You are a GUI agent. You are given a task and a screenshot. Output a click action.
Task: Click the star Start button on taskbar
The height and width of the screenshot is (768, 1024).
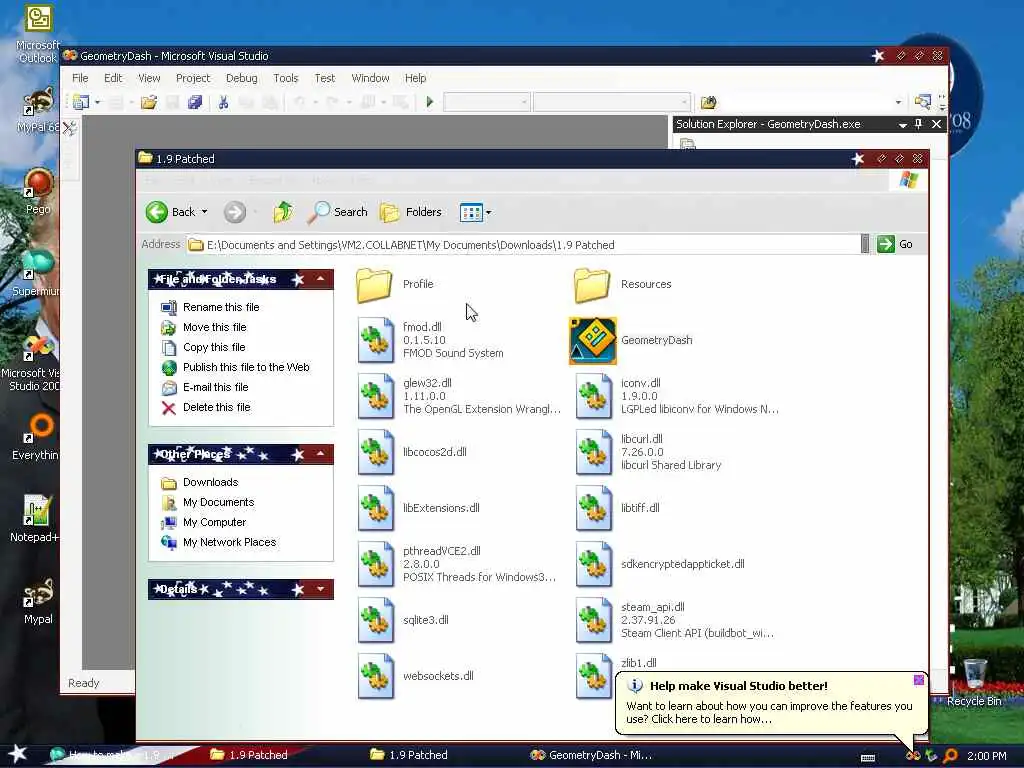pyautogui.click(x=18, y=754)
